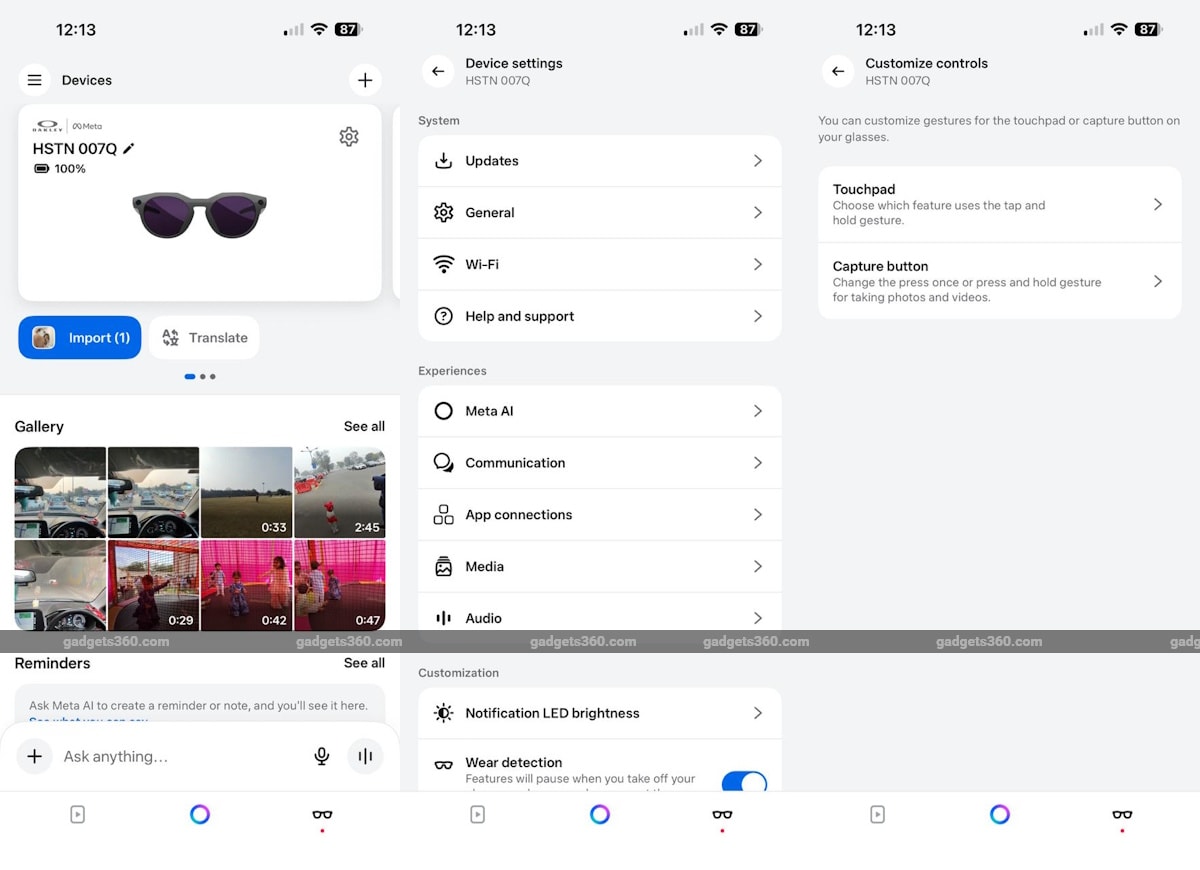Tap the microphone icon in Ask anything bar

click(322, 756)
